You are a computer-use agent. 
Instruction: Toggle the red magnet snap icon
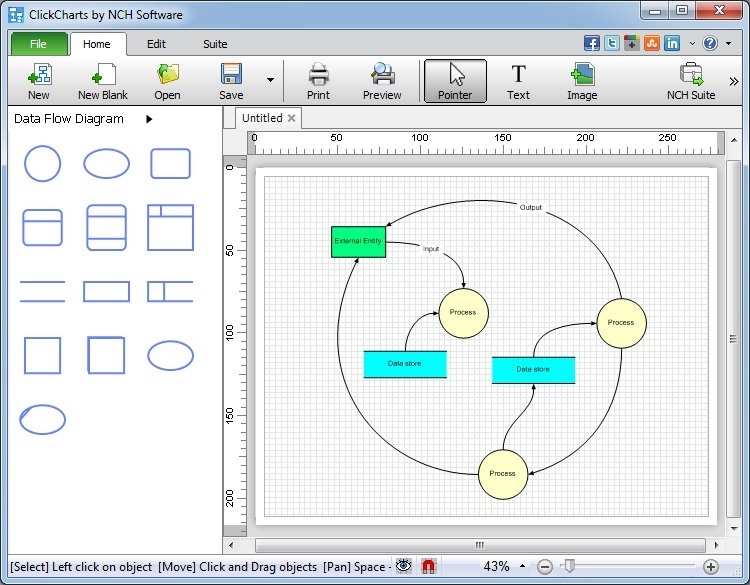[x=429, y=566]
